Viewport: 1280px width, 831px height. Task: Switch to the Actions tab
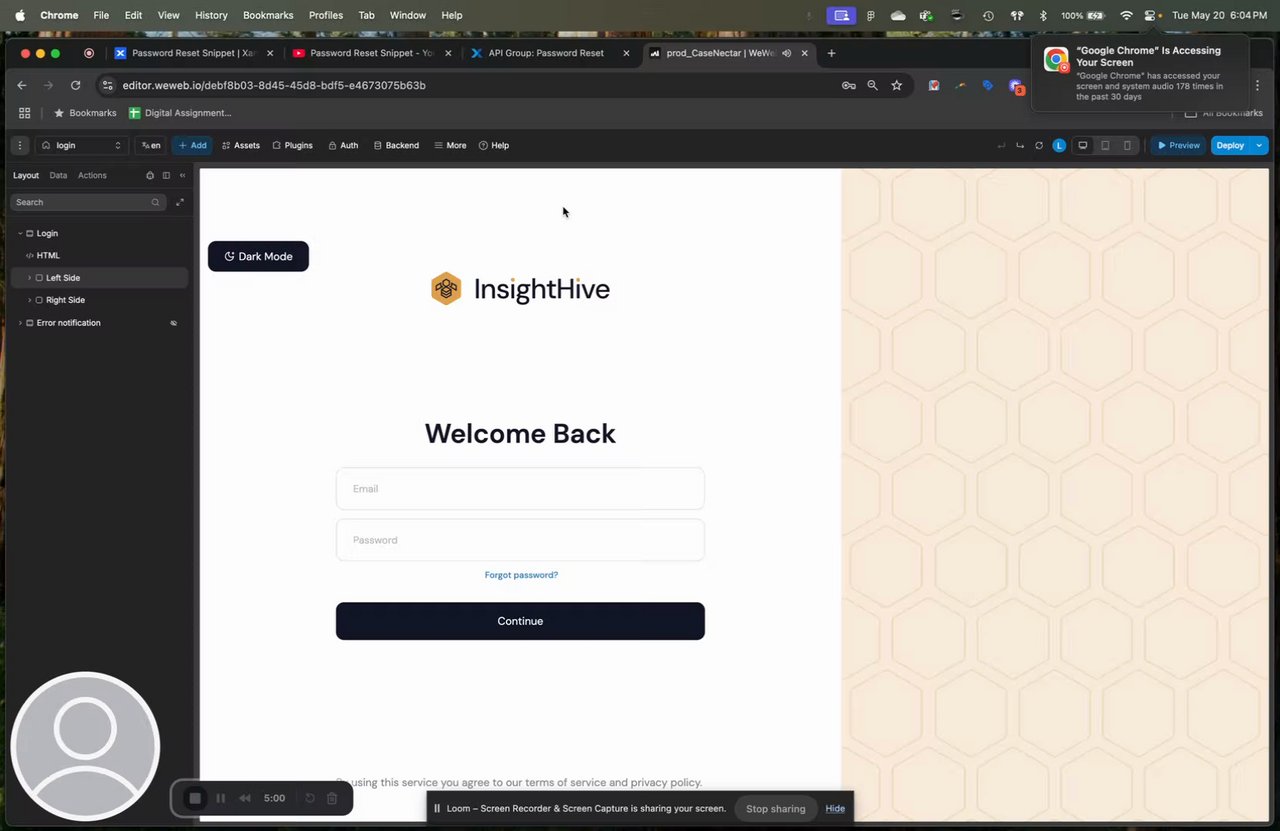point(92,175)
